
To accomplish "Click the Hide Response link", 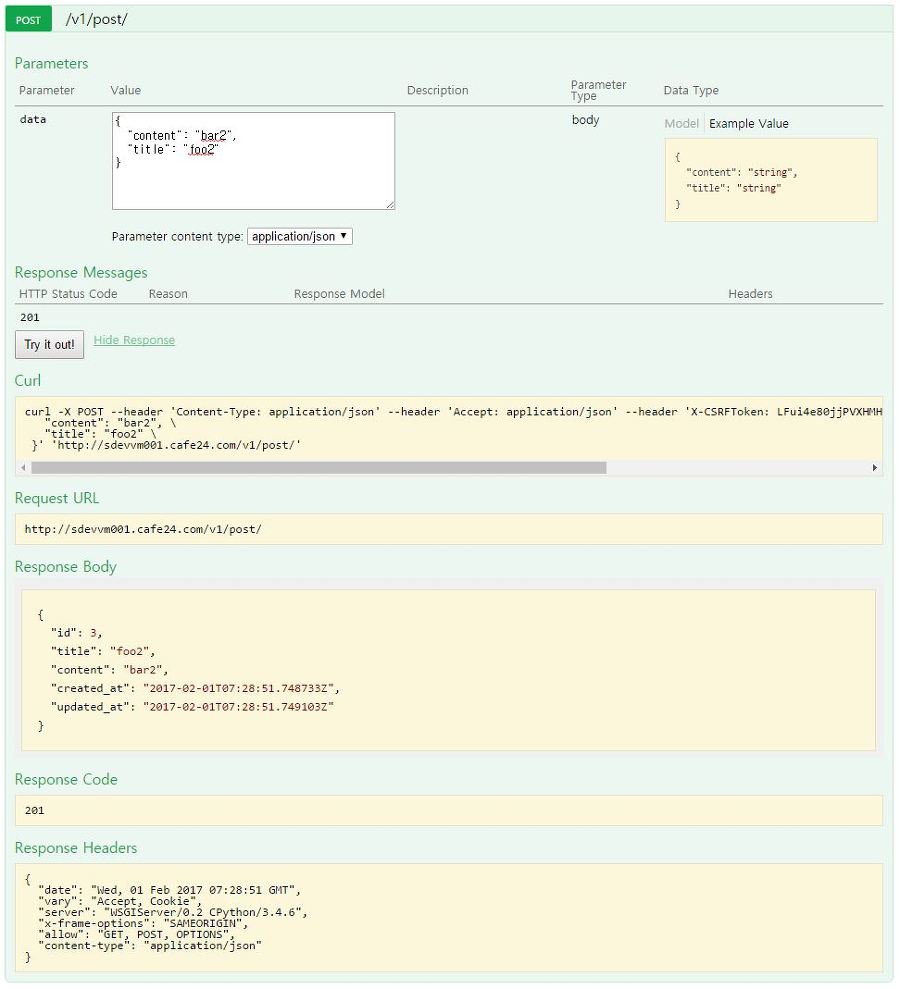I will coord(134,340).
